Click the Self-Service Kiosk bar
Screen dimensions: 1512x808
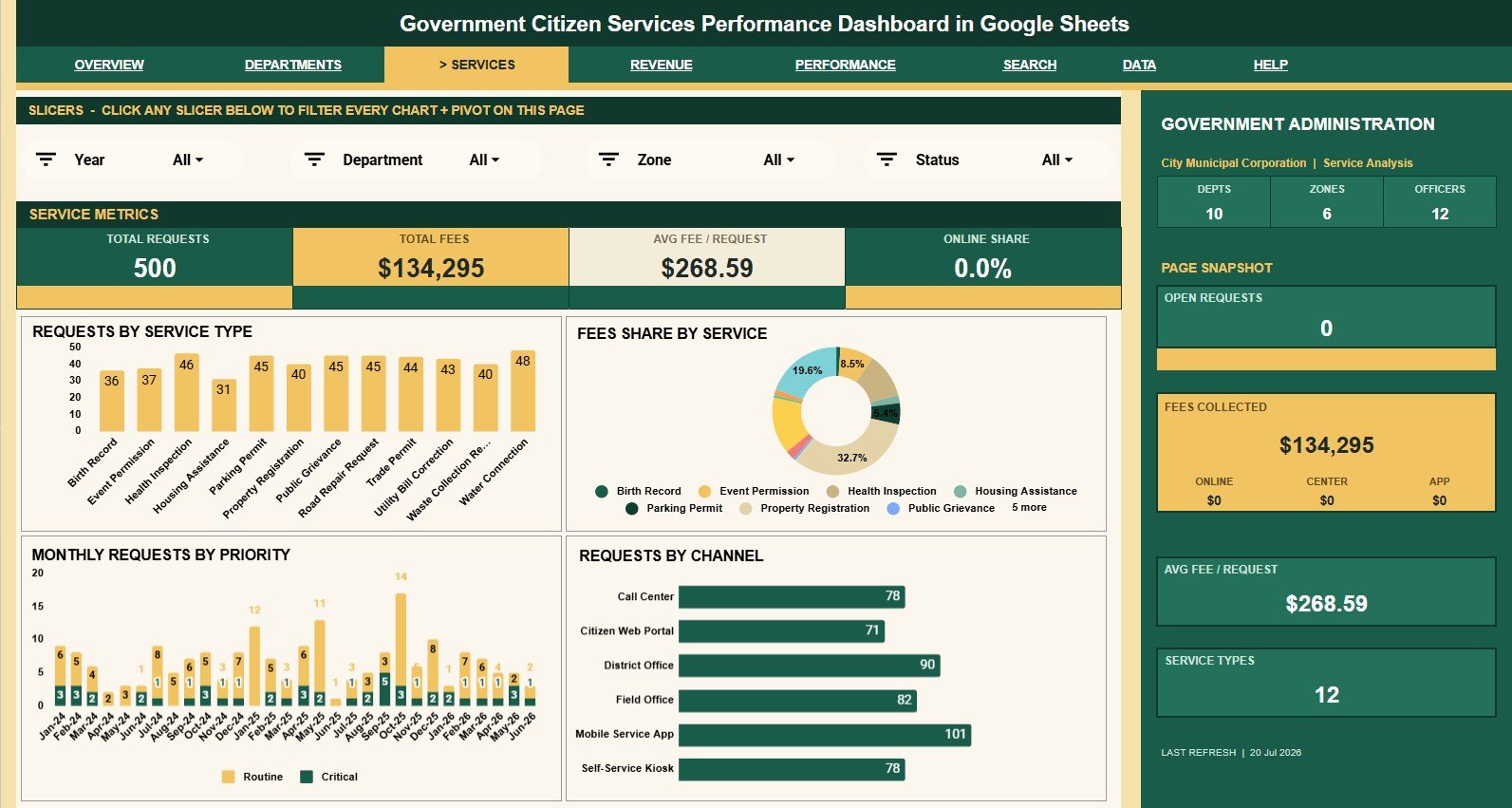click(x=792, y=768)
